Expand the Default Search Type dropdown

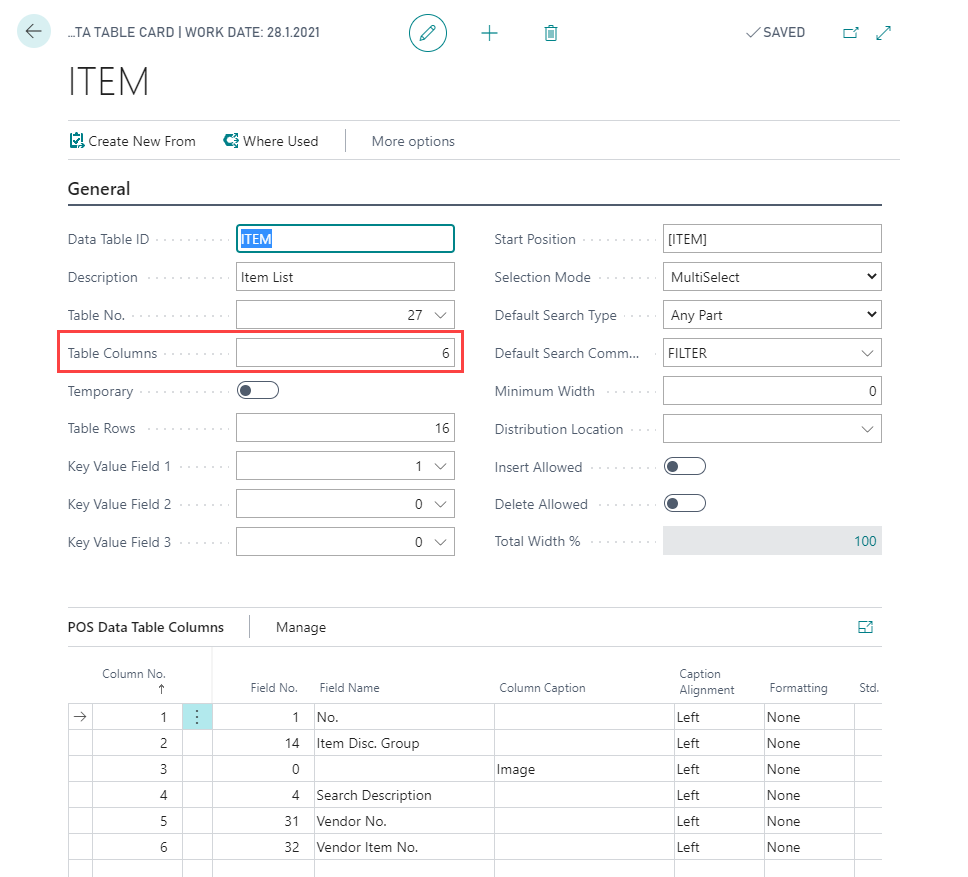tap(772, 315)
